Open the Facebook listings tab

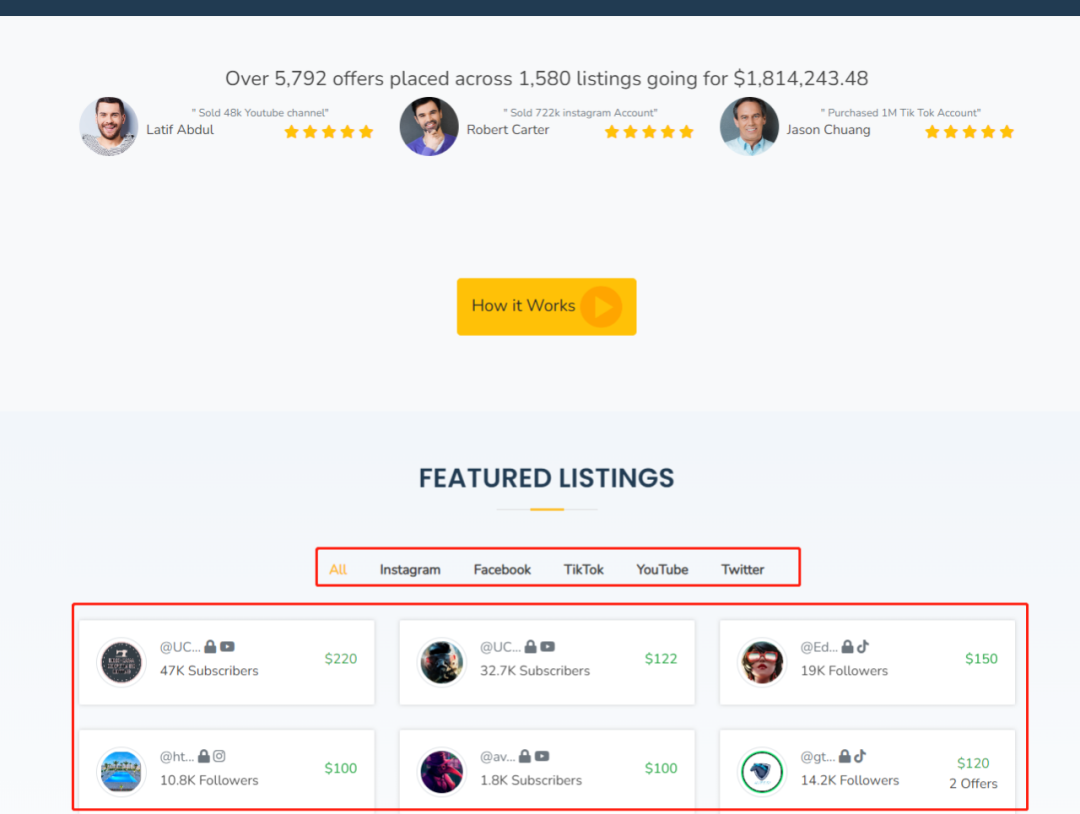(502, 570)
